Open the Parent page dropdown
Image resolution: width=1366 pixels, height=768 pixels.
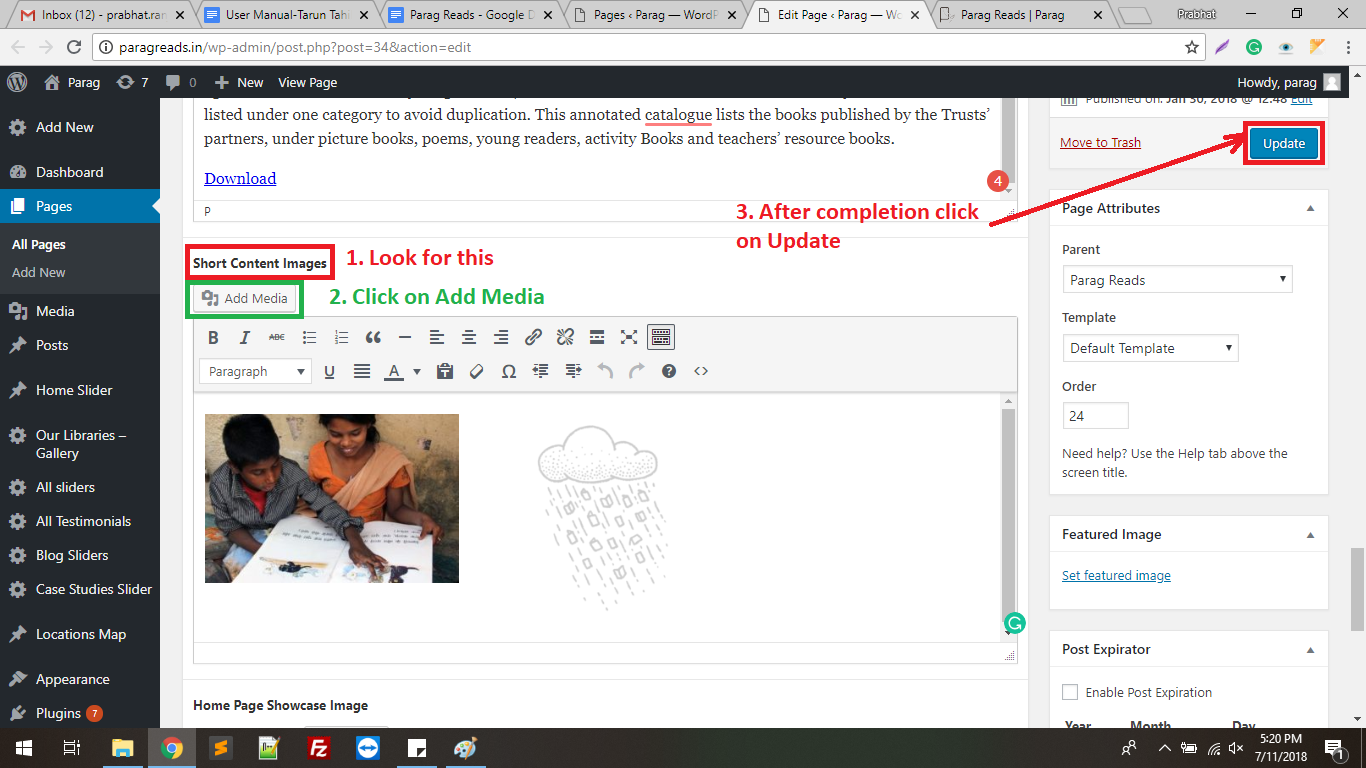pyautogui.click(x=1177, y=280)
